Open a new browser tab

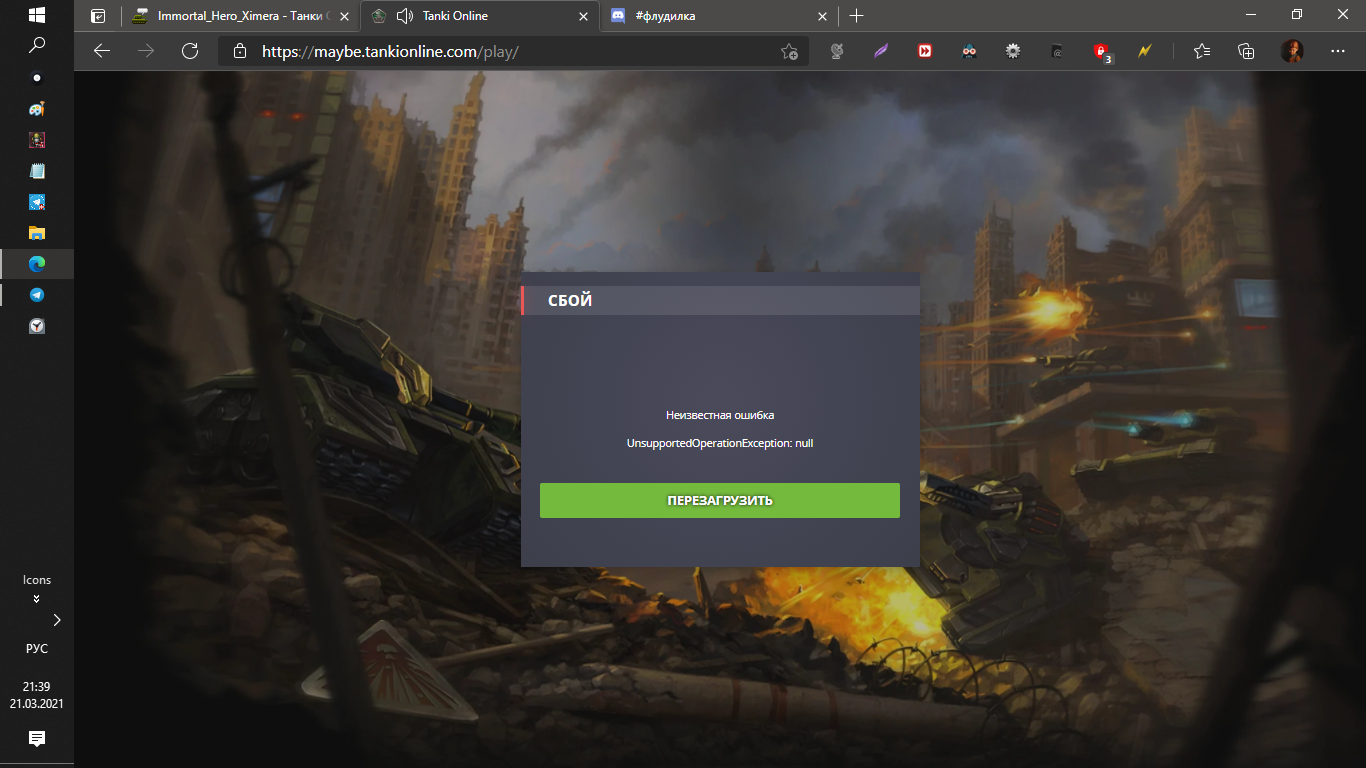click(x=856, y=16)
